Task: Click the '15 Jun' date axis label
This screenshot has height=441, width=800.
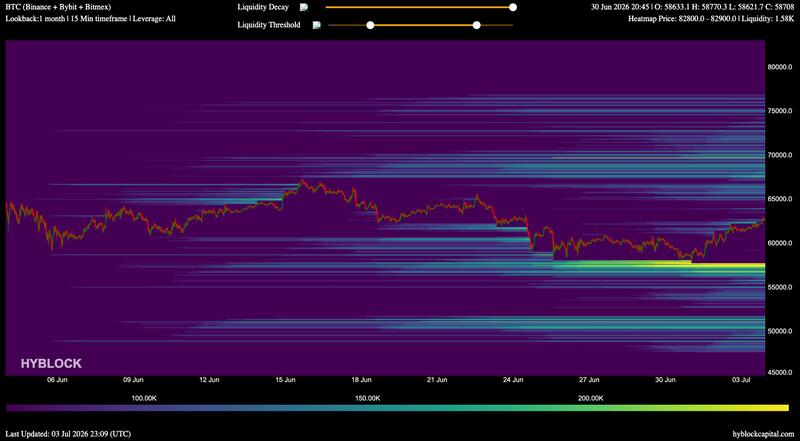Action: tap(285, 380)
